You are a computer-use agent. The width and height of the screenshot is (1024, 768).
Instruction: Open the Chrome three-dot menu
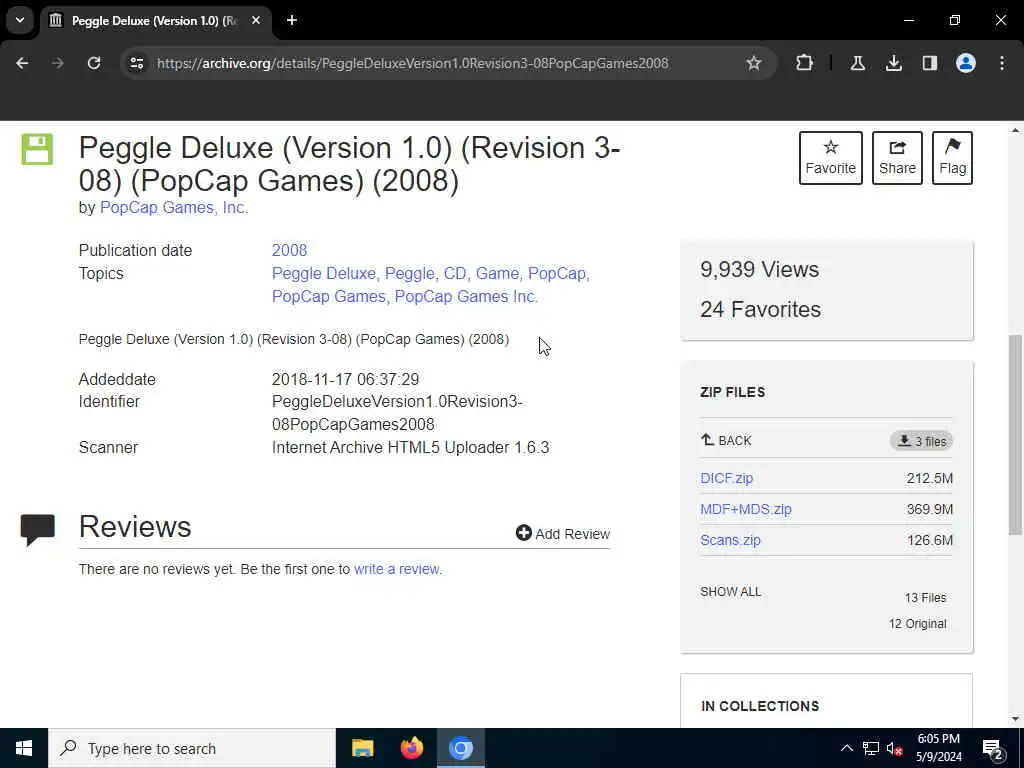click(x=1002, y=63)
